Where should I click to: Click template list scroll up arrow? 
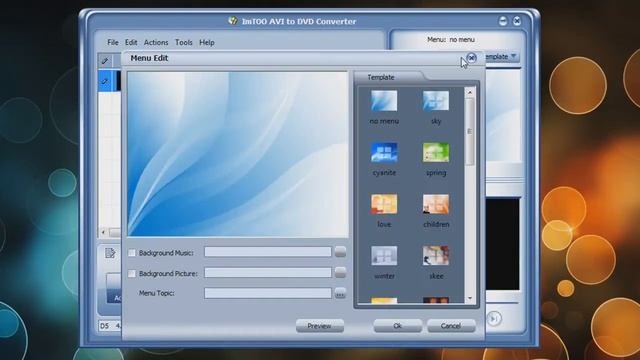click(x=469, y=93)
